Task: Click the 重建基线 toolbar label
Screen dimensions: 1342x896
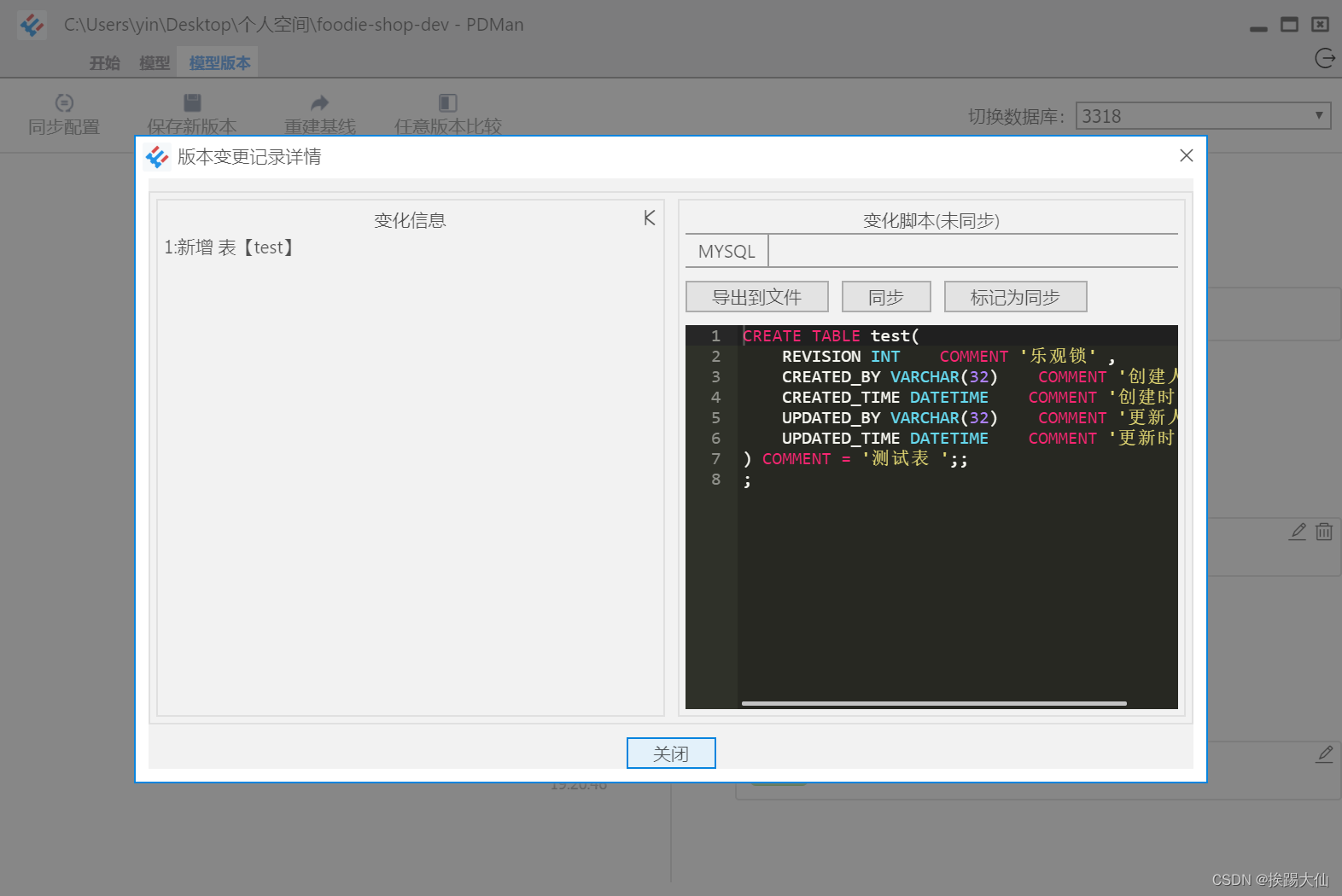Action: 320,126
